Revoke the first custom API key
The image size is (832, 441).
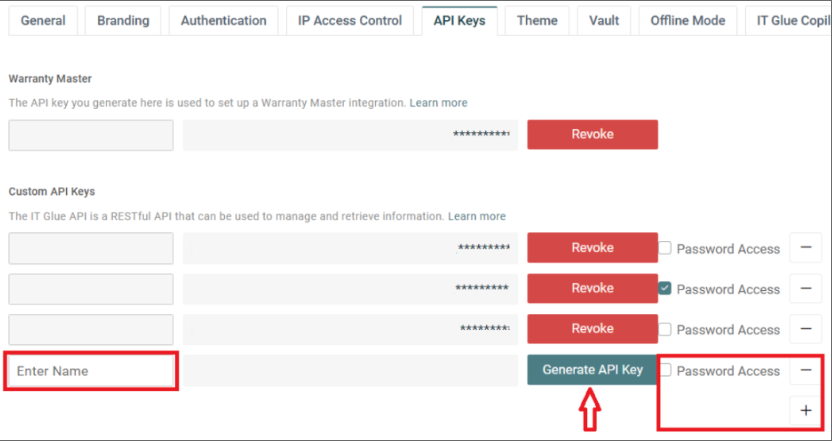pyautogui.click(x=592, y=247)
